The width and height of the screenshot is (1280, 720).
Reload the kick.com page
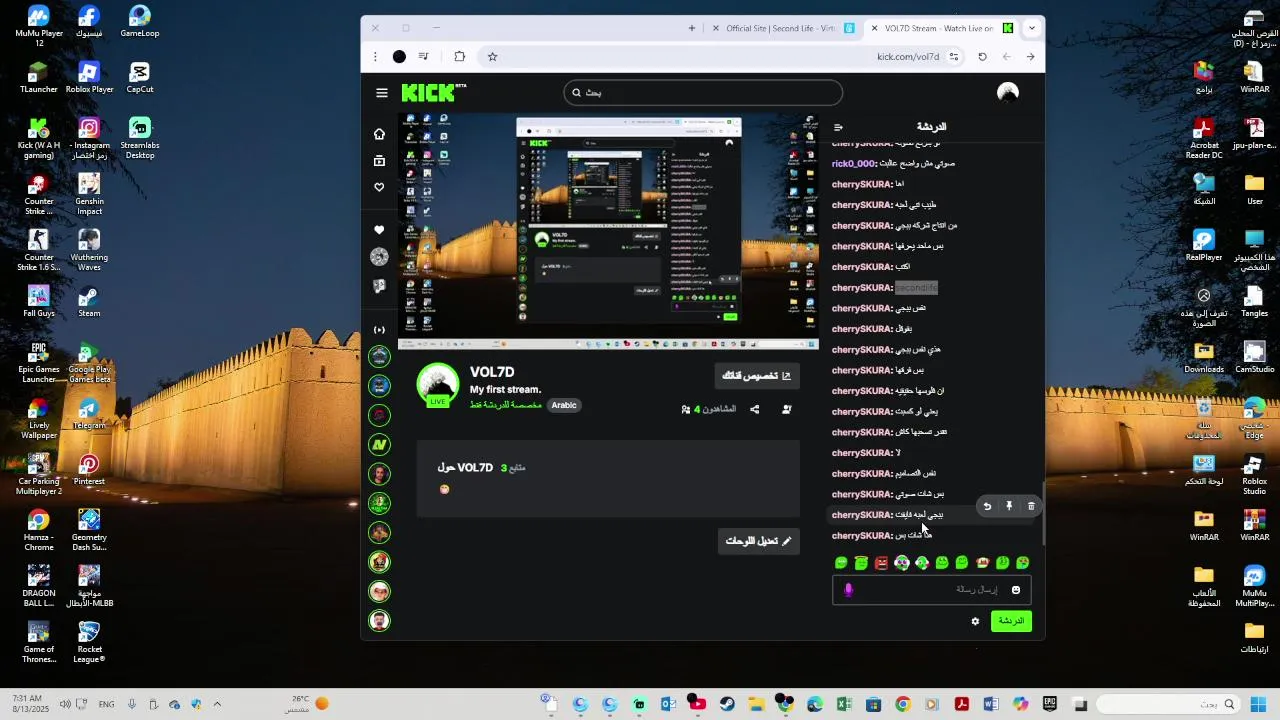pyautogui.click(x=982, y=57)
